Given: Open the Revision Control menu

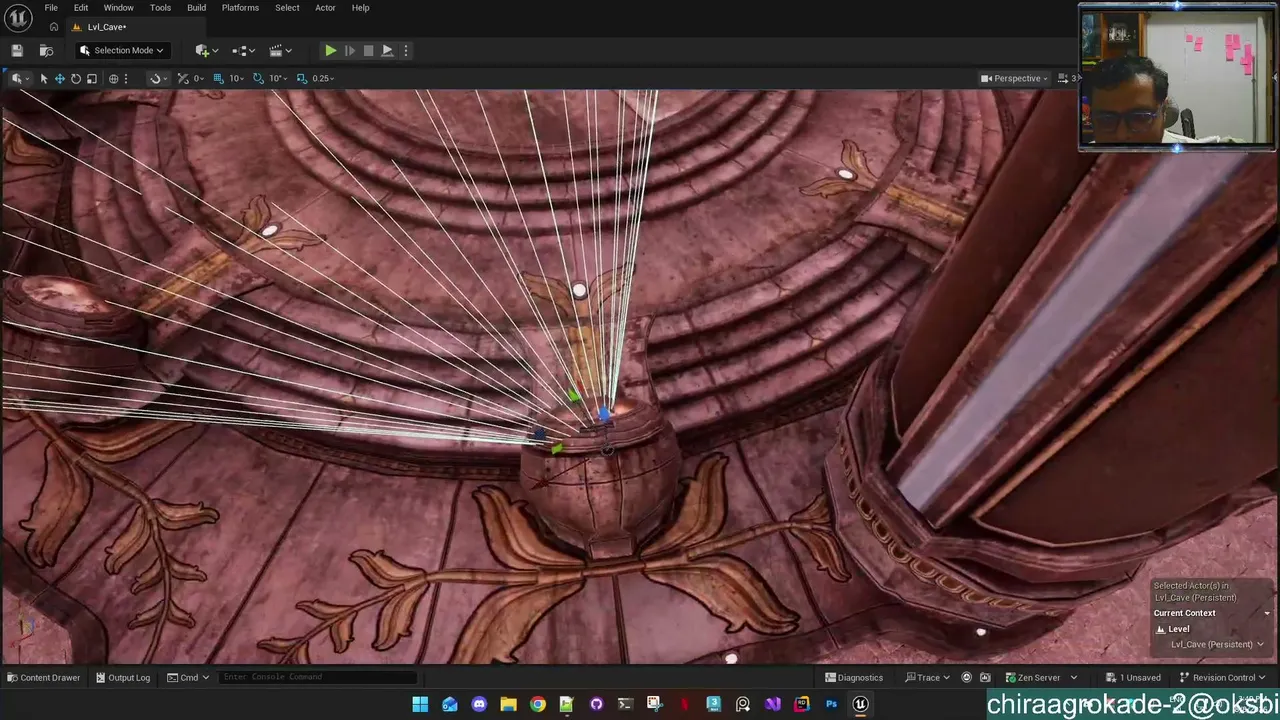Looking at the screenshot, I should [1223, 678].
